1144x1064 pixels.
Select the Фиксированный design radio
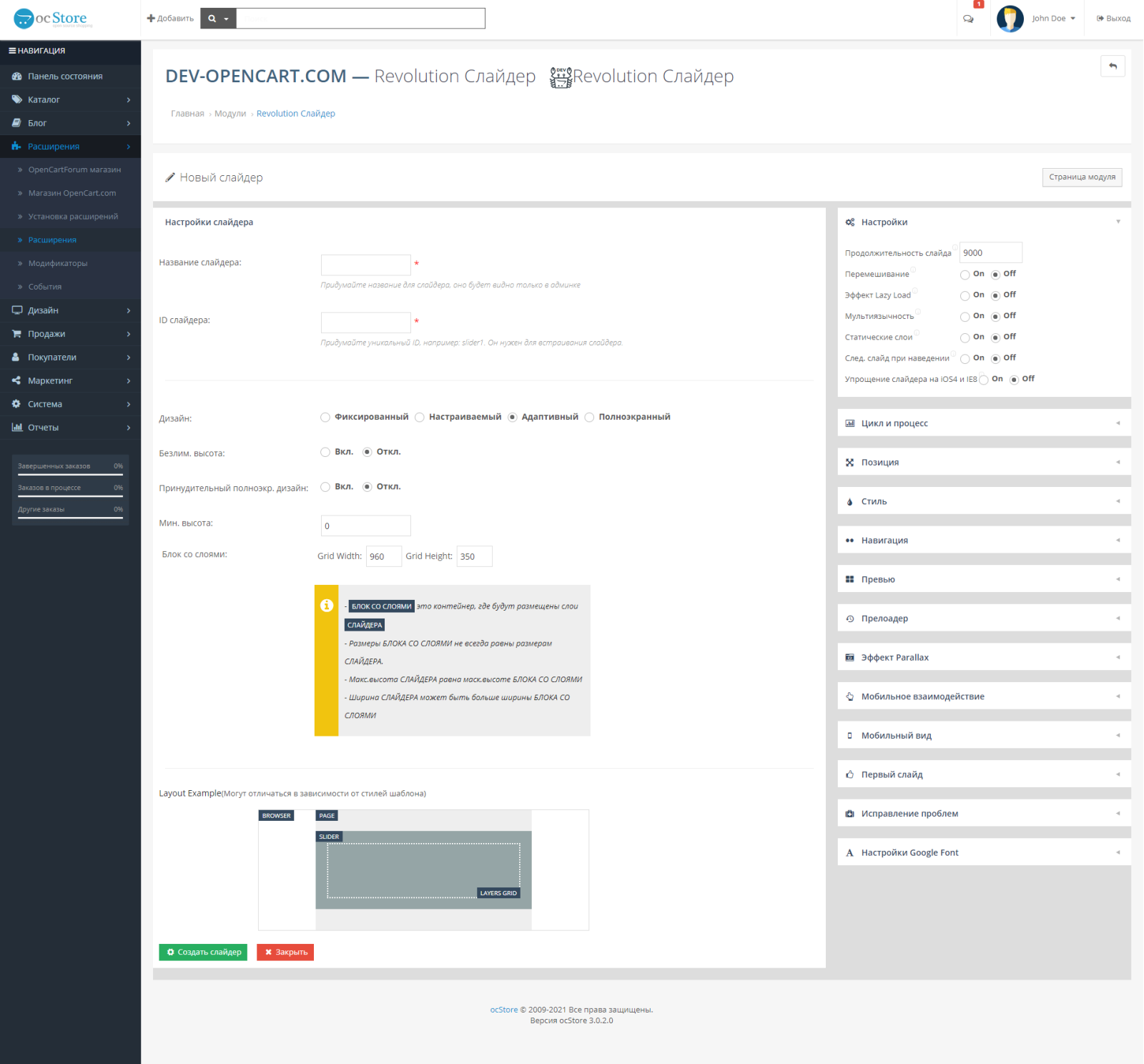click(325, 418)
